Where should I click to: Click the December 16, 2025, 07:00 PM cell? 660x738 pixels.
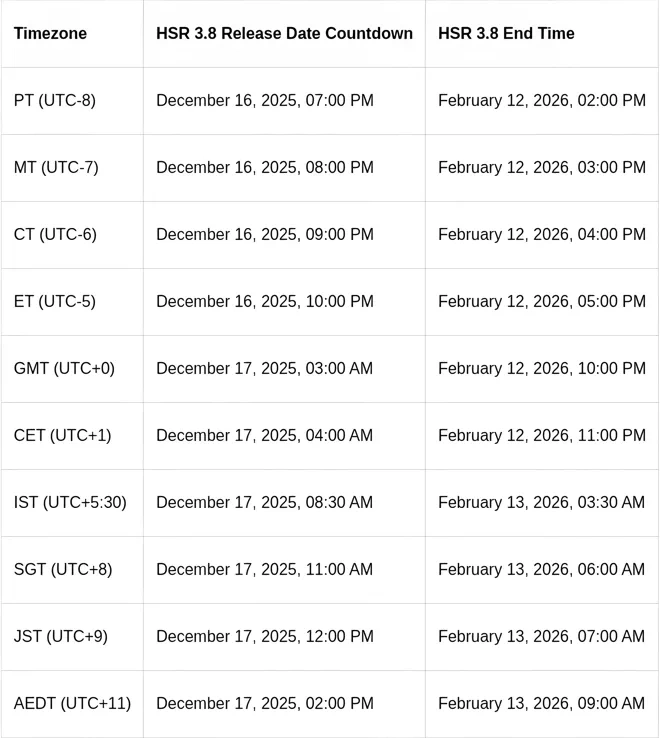[265, 101]
